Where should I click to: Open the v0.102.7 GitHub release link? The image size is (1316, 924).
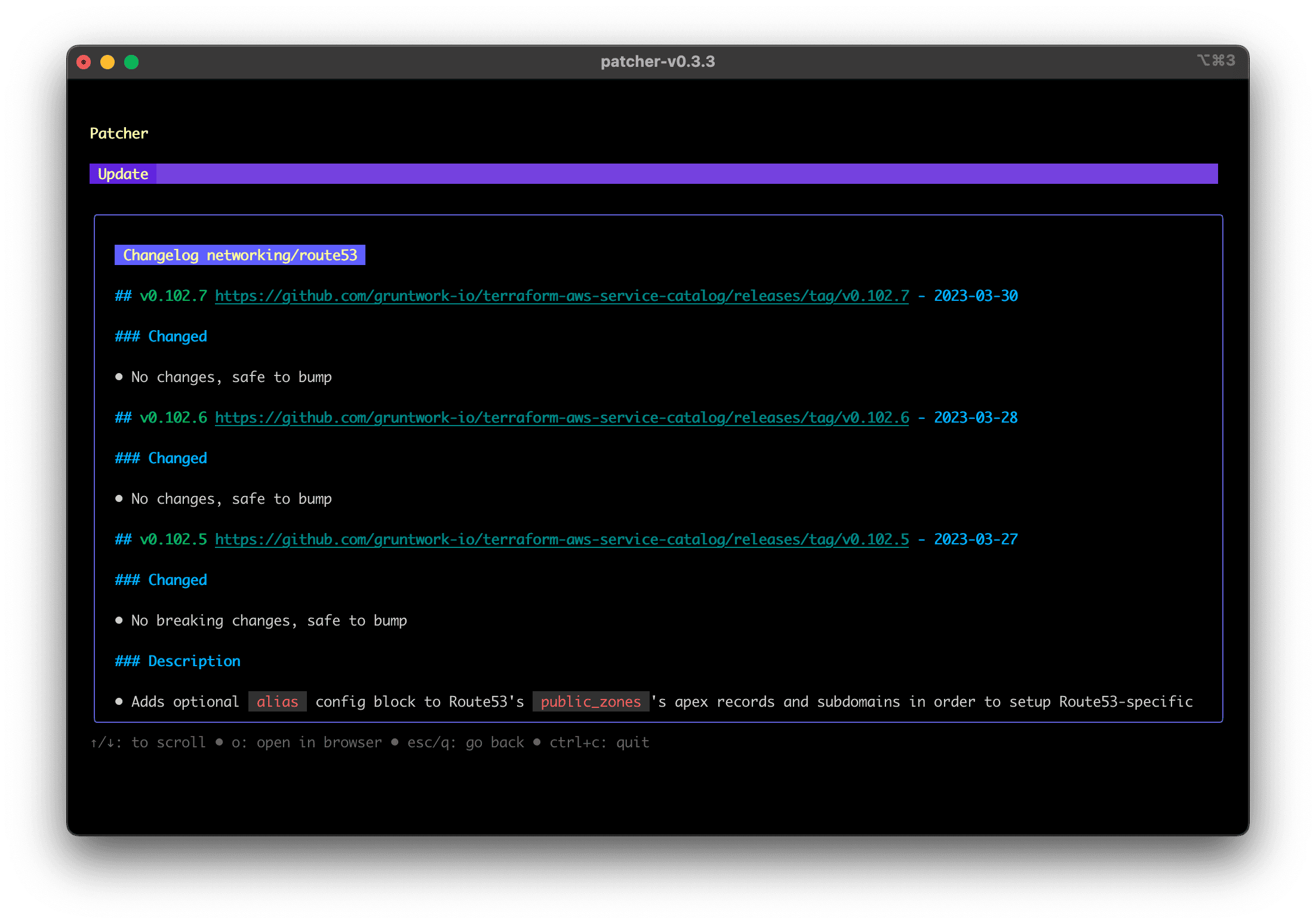click(x=562, y=296)
